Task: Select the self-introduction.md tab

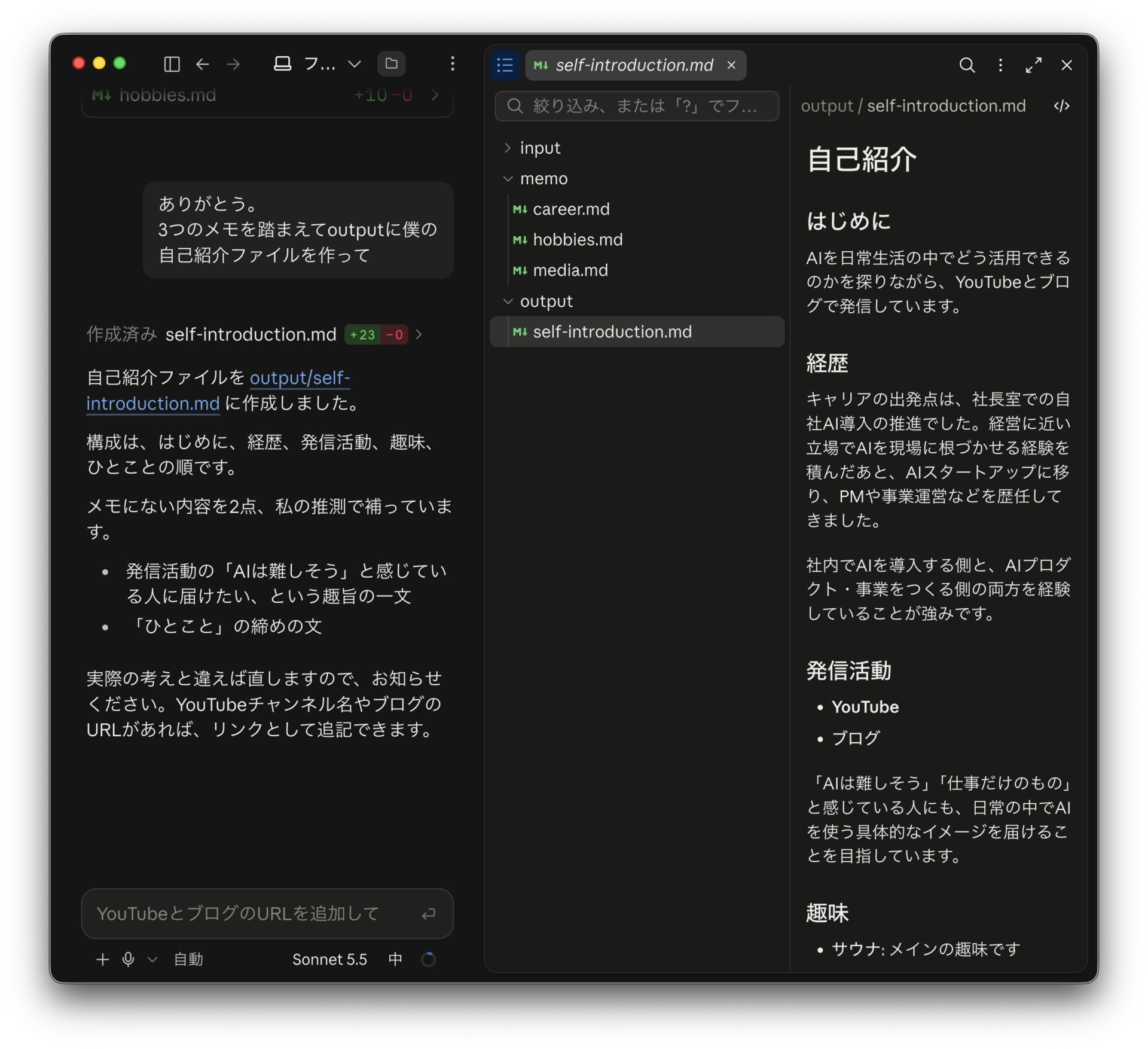Action: point(634,65)
